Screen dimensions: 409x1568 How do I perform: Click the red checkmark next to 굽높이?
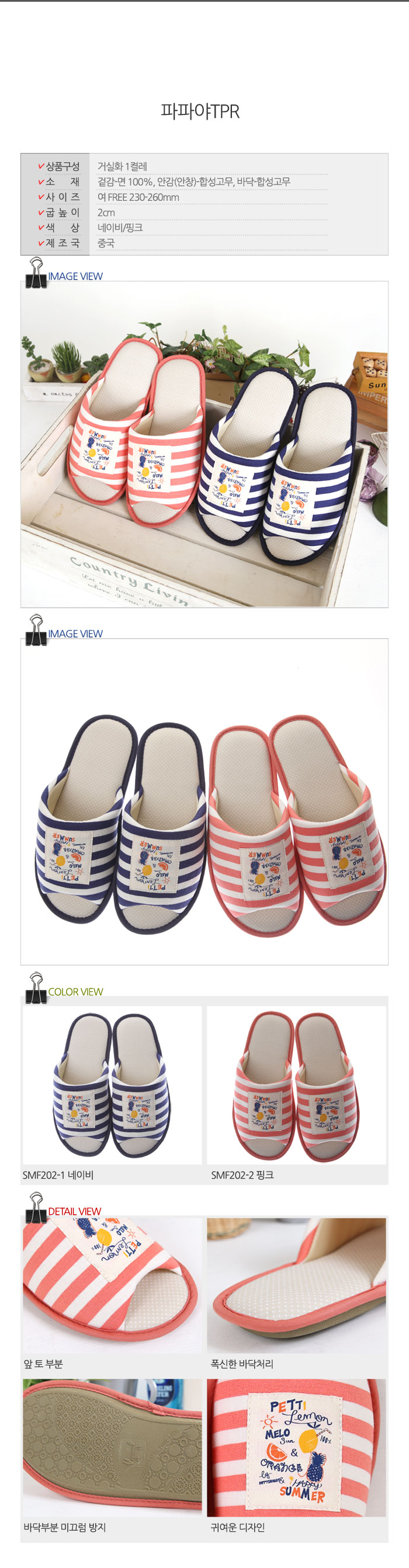pos(41,212)
